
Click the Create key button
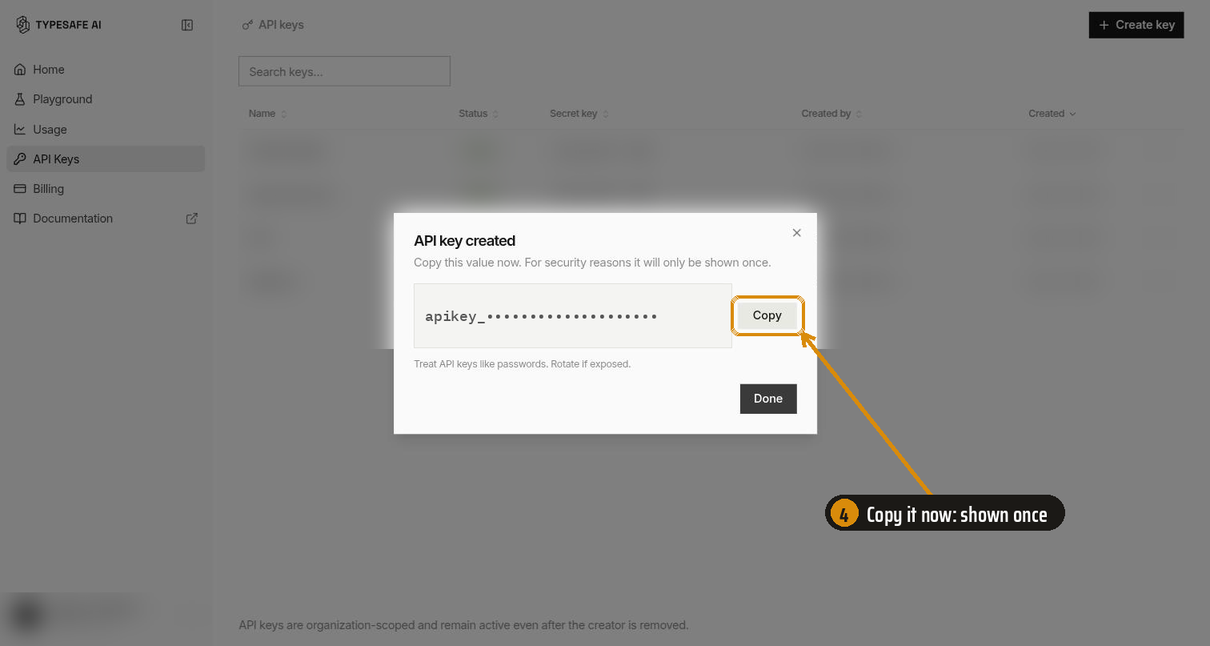click(x=1136, y=25)
